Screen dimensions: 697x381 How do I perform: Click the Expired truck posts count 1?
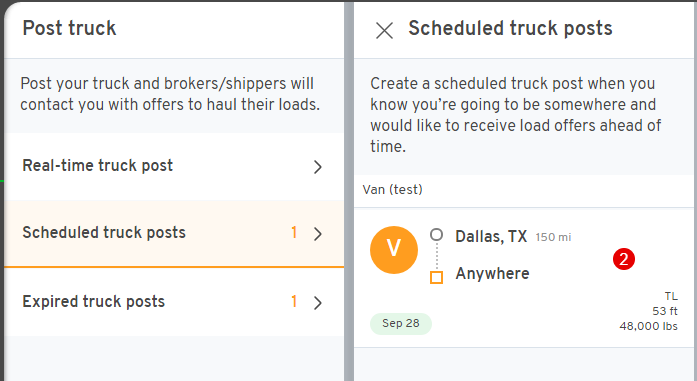click(294, 301)
